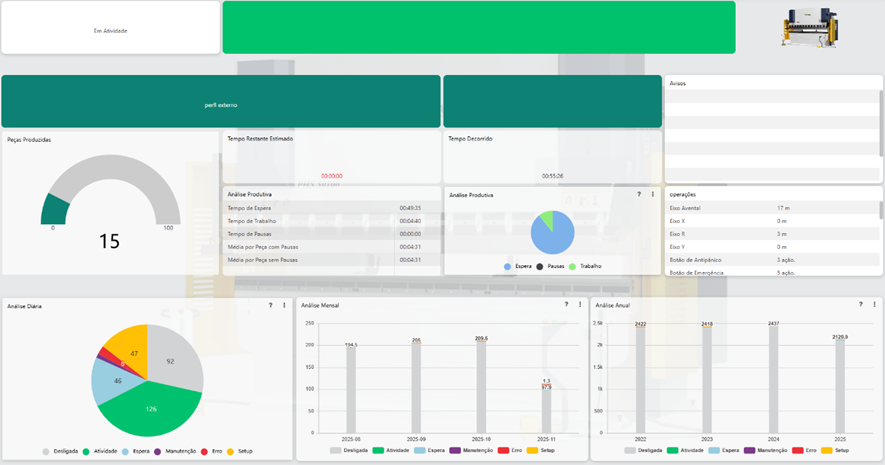
Task: Click the 'perfil externo' green panel
Action: (221, 102)
